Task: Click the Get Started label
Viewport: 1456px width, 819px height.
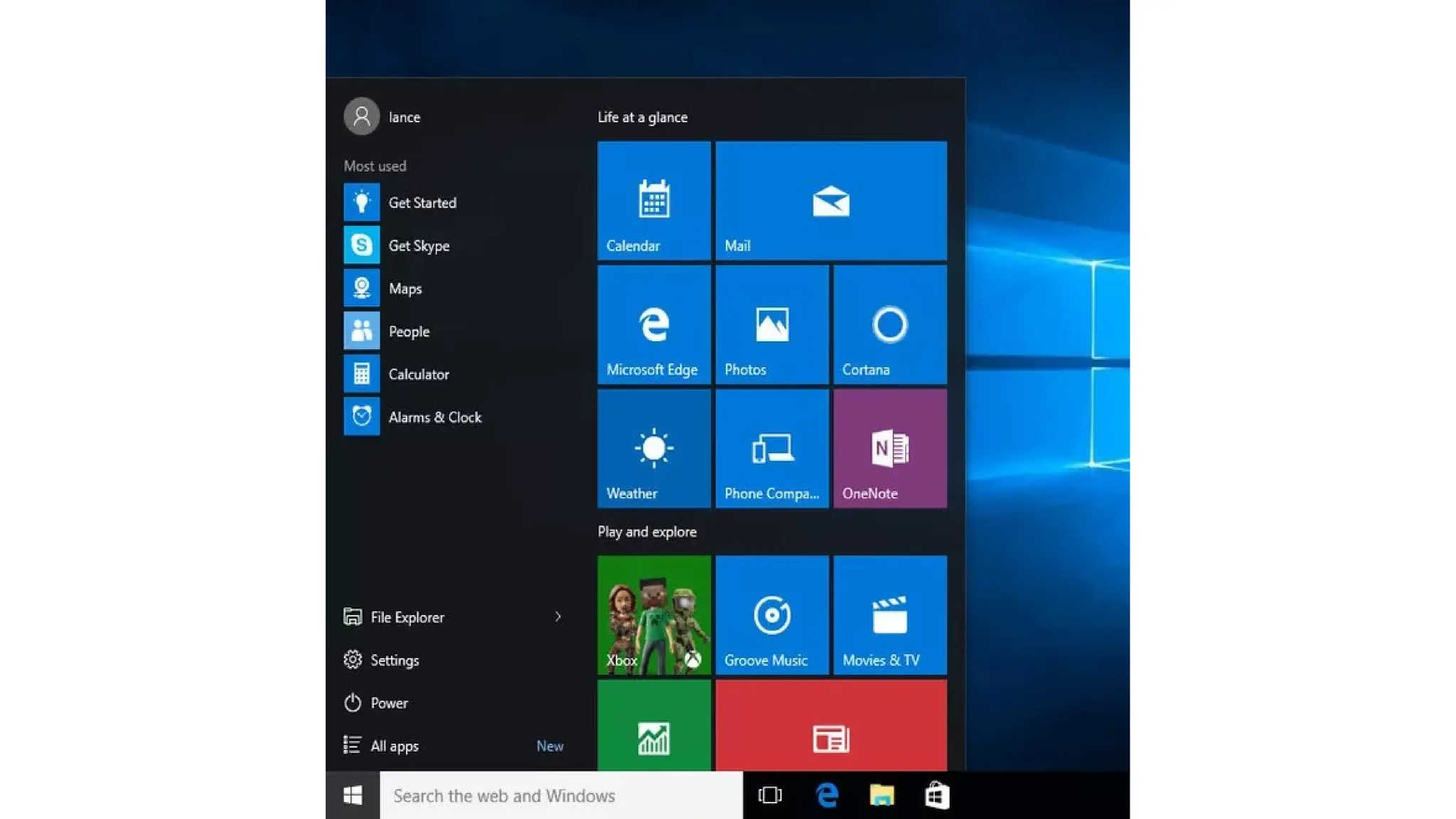Action: pyautogui.click(x=422, y=203)
